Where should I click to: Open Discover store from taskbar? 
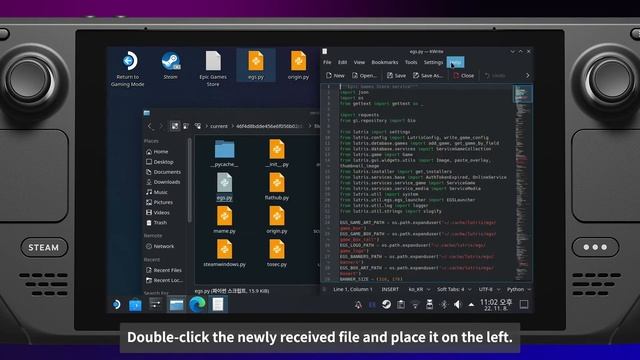(x=135, y=305)
